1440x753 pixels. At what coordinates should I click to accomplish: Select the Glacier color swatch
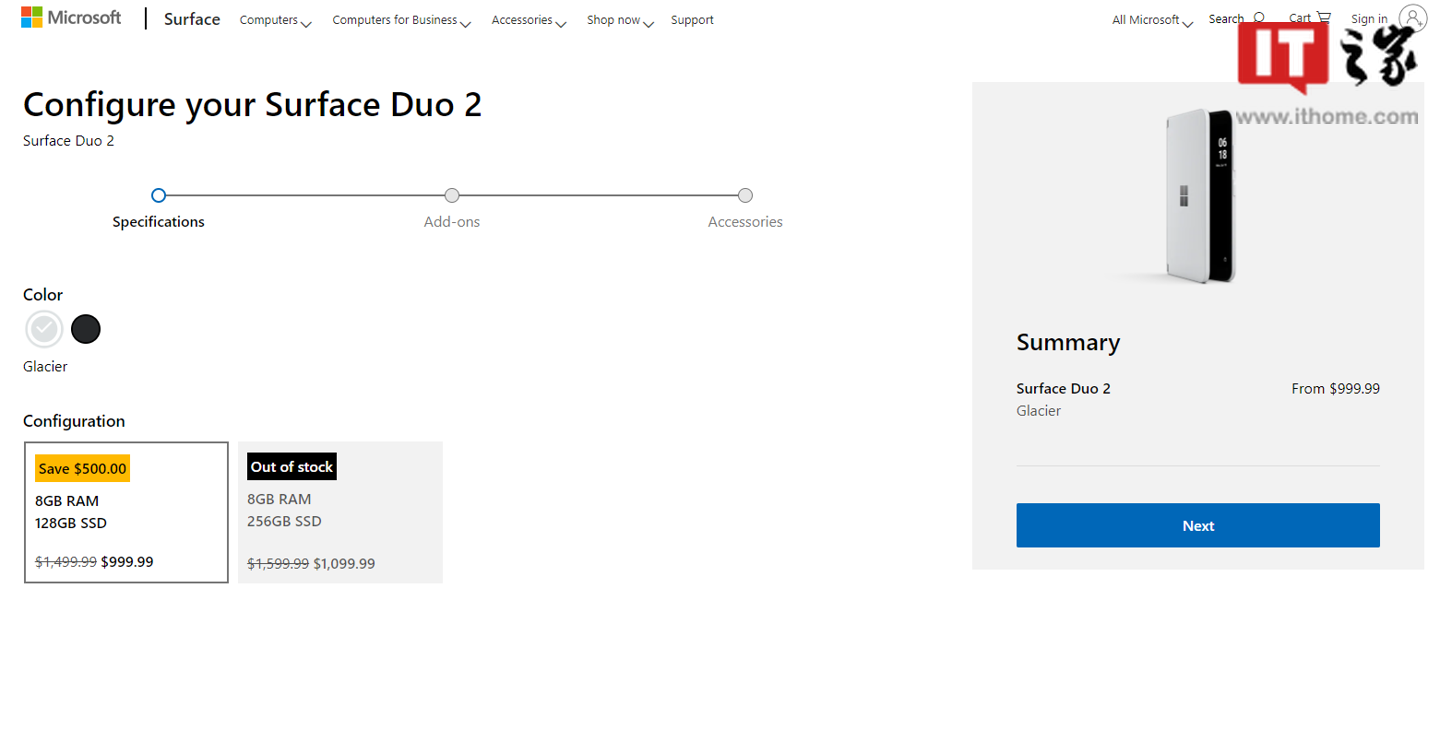tap(44, 329)
